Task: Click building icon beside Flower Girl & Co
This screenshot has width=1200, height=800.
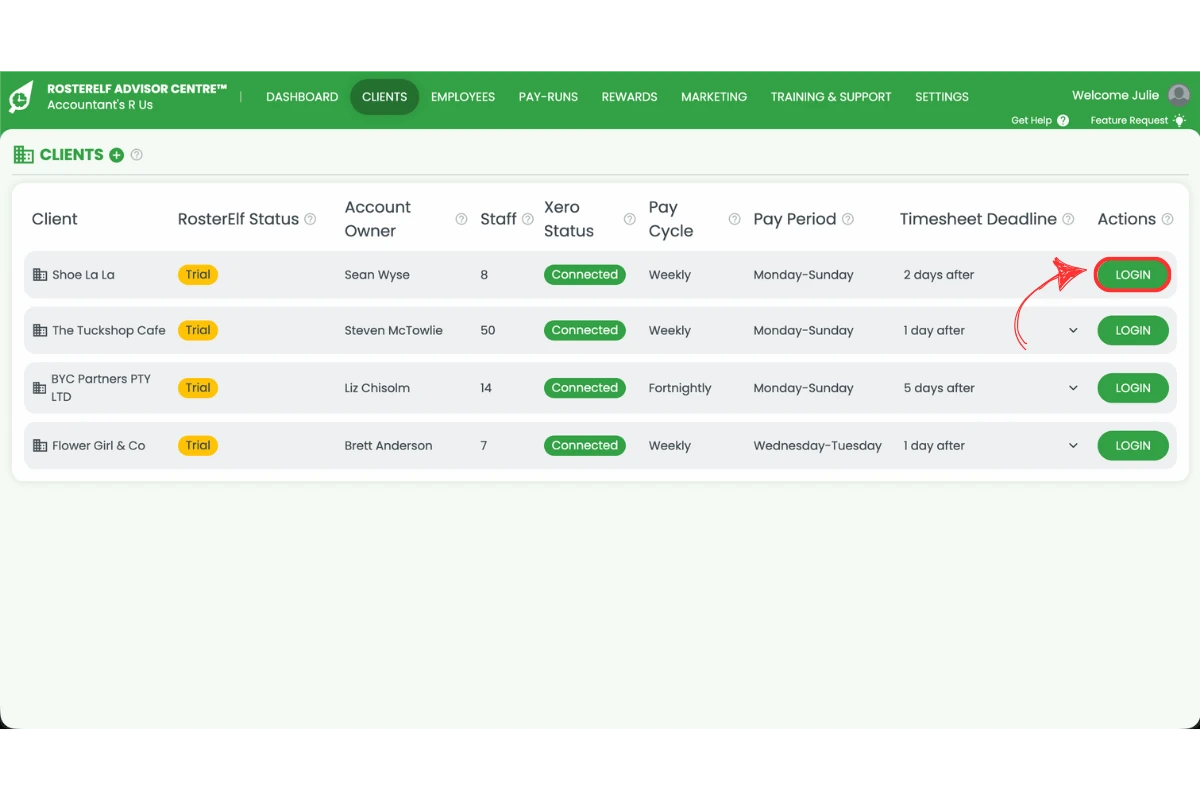Action: tap(40, 445)
